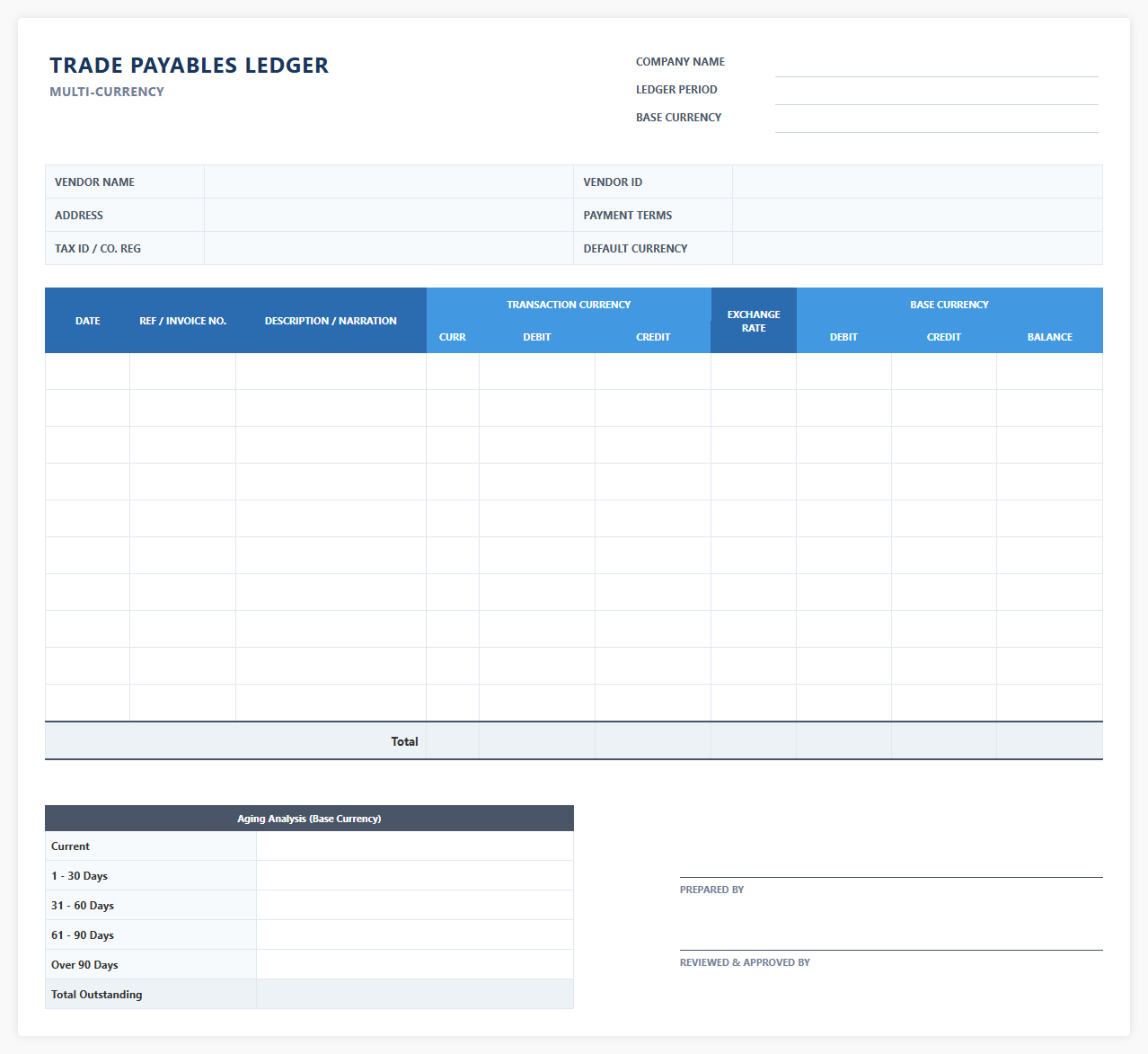
Task: Click the 'TAX ID / CO. REG' label
Action: click(98, 248)
